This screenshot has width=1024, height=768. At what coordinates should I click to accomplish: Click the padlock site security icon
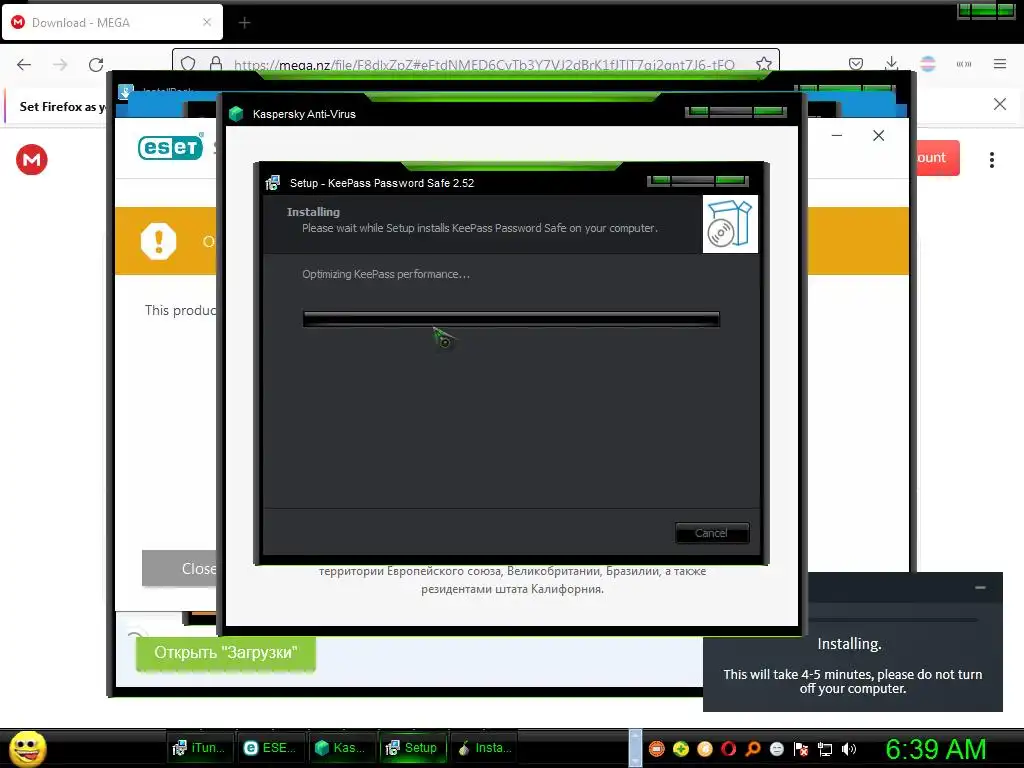[x=216, y=64]
